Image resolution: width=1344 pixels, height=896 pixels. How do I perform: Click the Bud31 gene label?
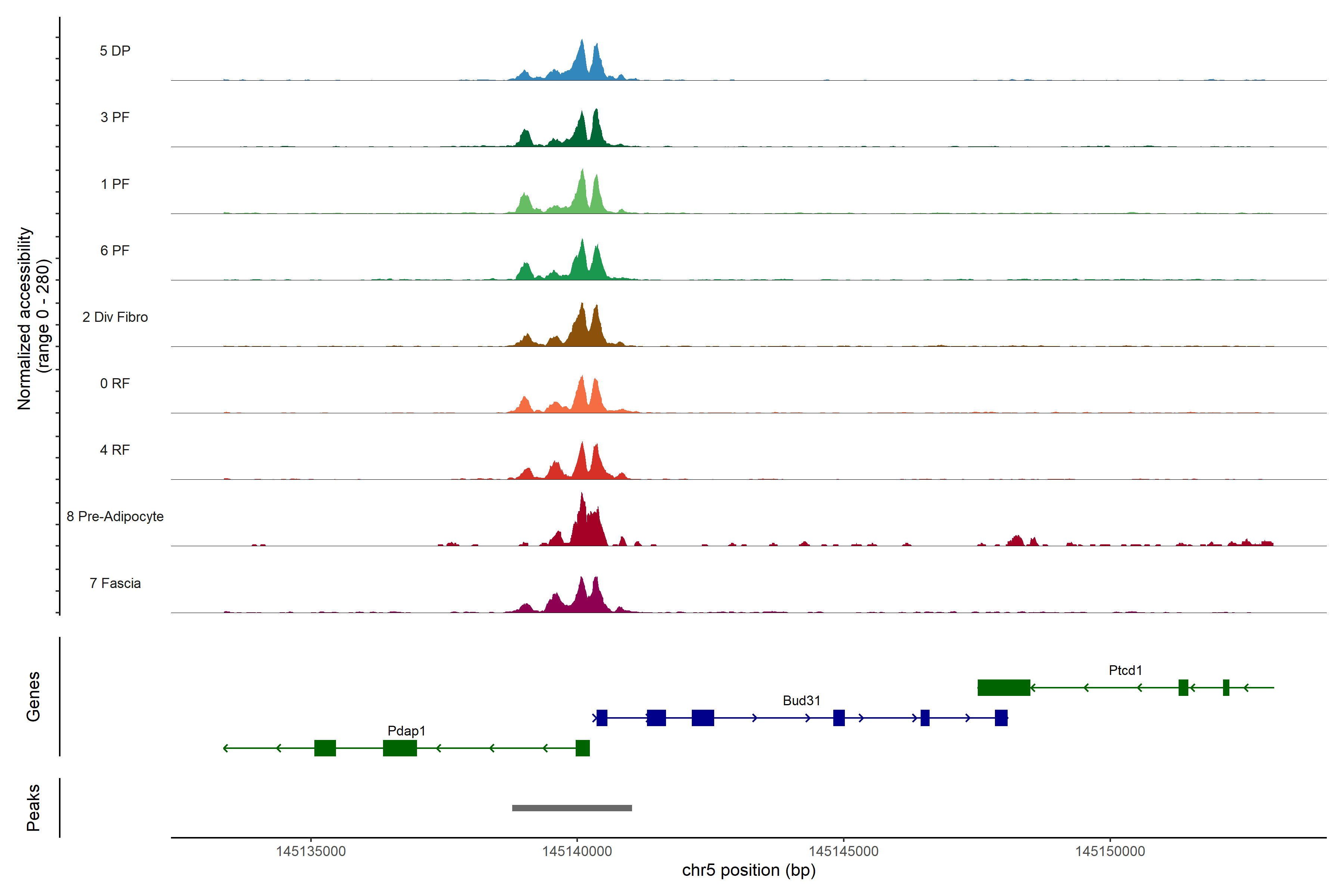click(x=801, y=700)
